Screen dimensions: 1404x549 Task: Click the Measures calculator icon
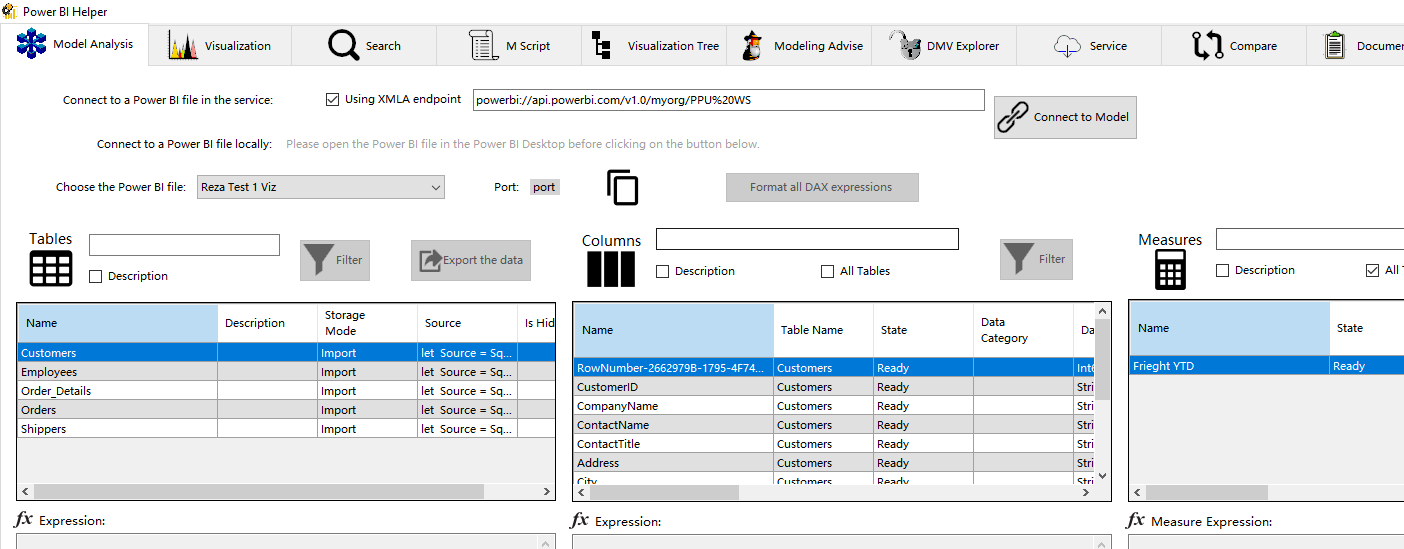[x=1169, y=269]
